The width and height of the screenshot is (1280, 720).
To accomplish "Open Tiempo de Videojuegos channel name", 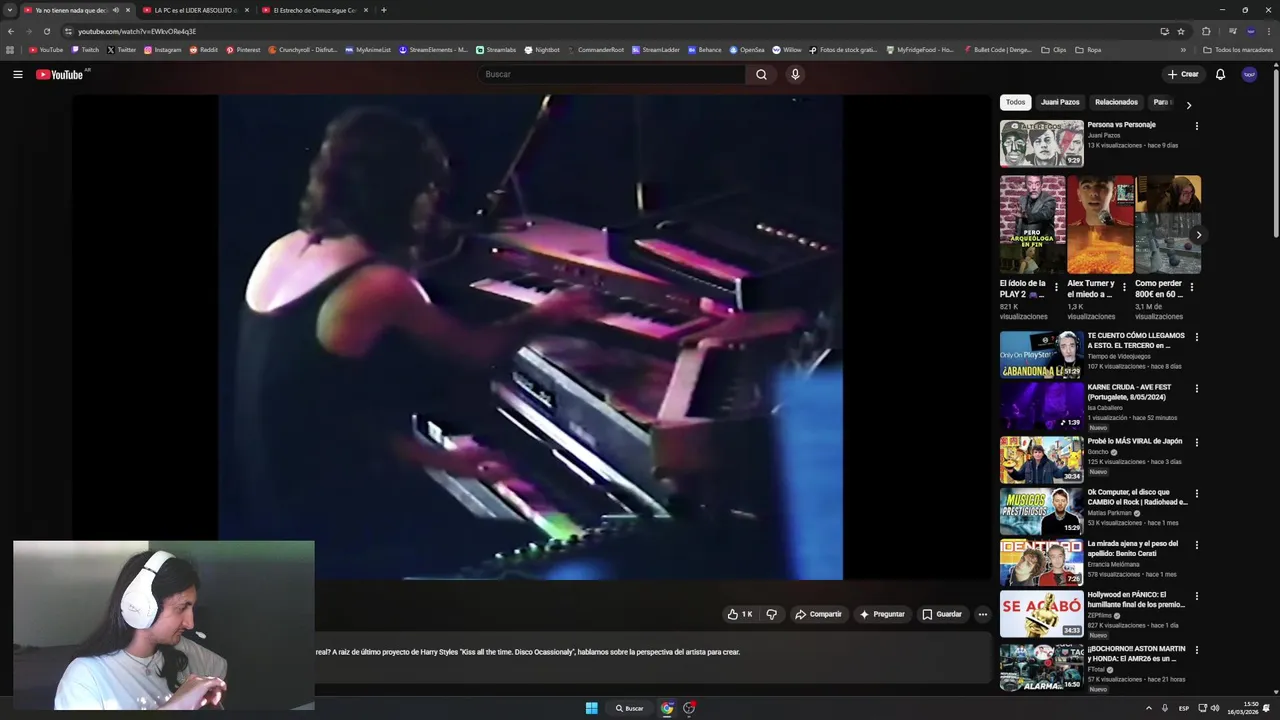I will point(1119,356).
